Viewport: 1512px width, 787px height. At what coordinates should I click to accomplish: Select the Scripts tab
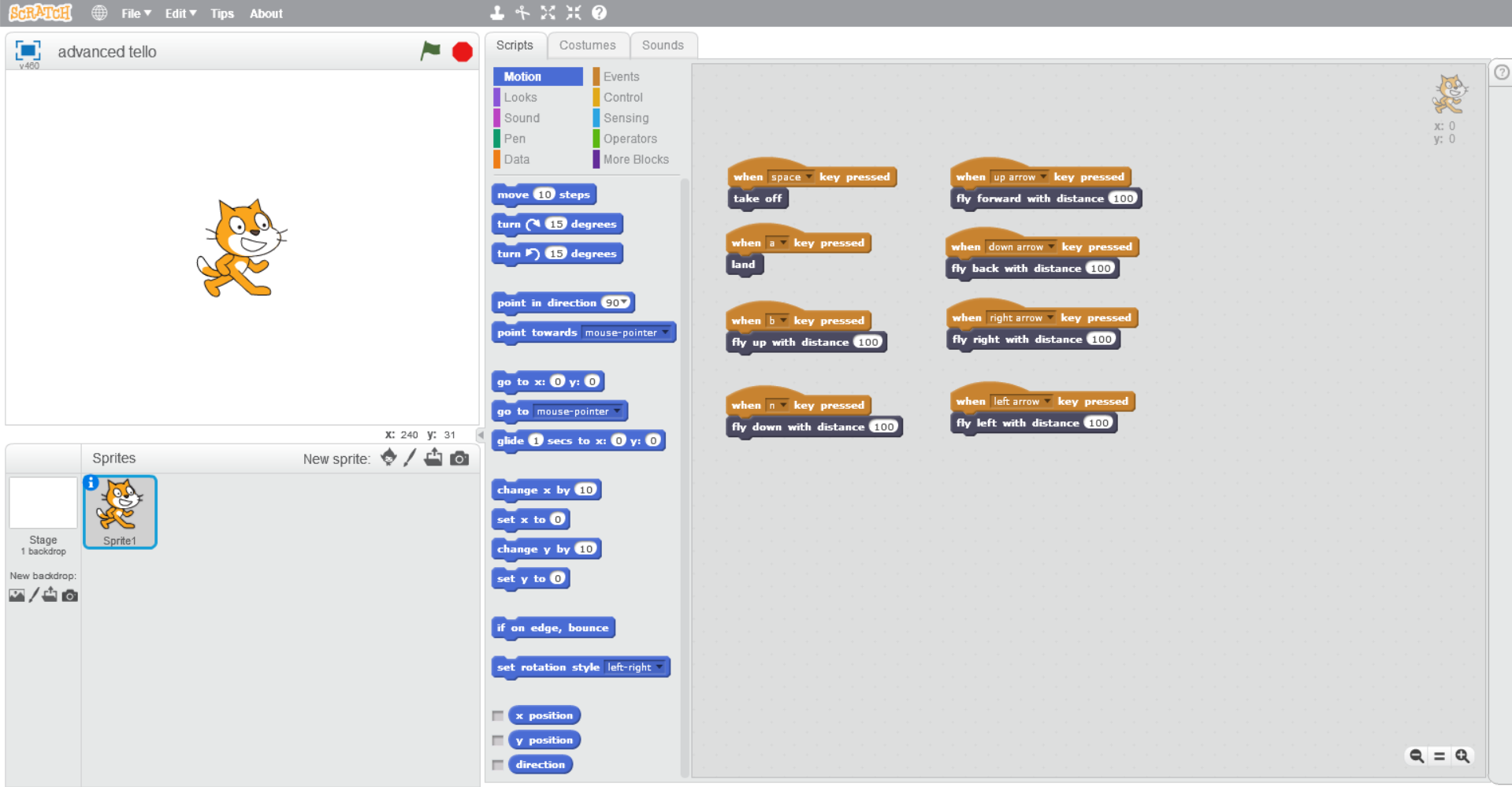point(515,45)
